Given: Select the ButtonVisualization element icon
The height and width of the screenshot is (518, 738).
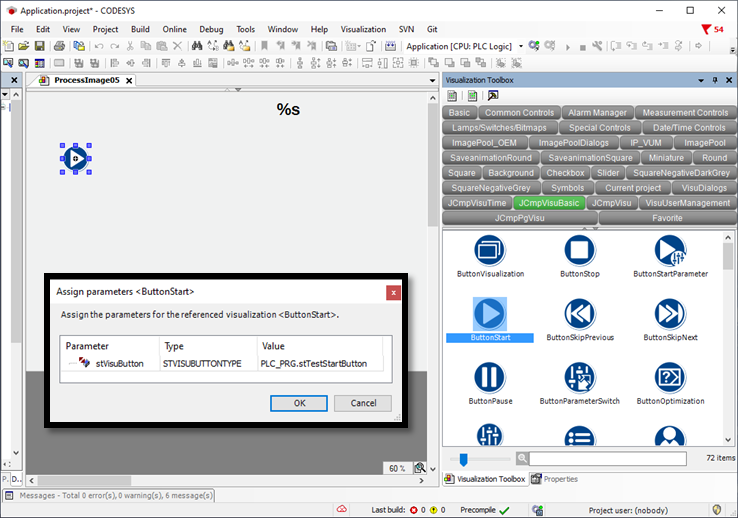Looking at the screenshot, I should [489, 250].
